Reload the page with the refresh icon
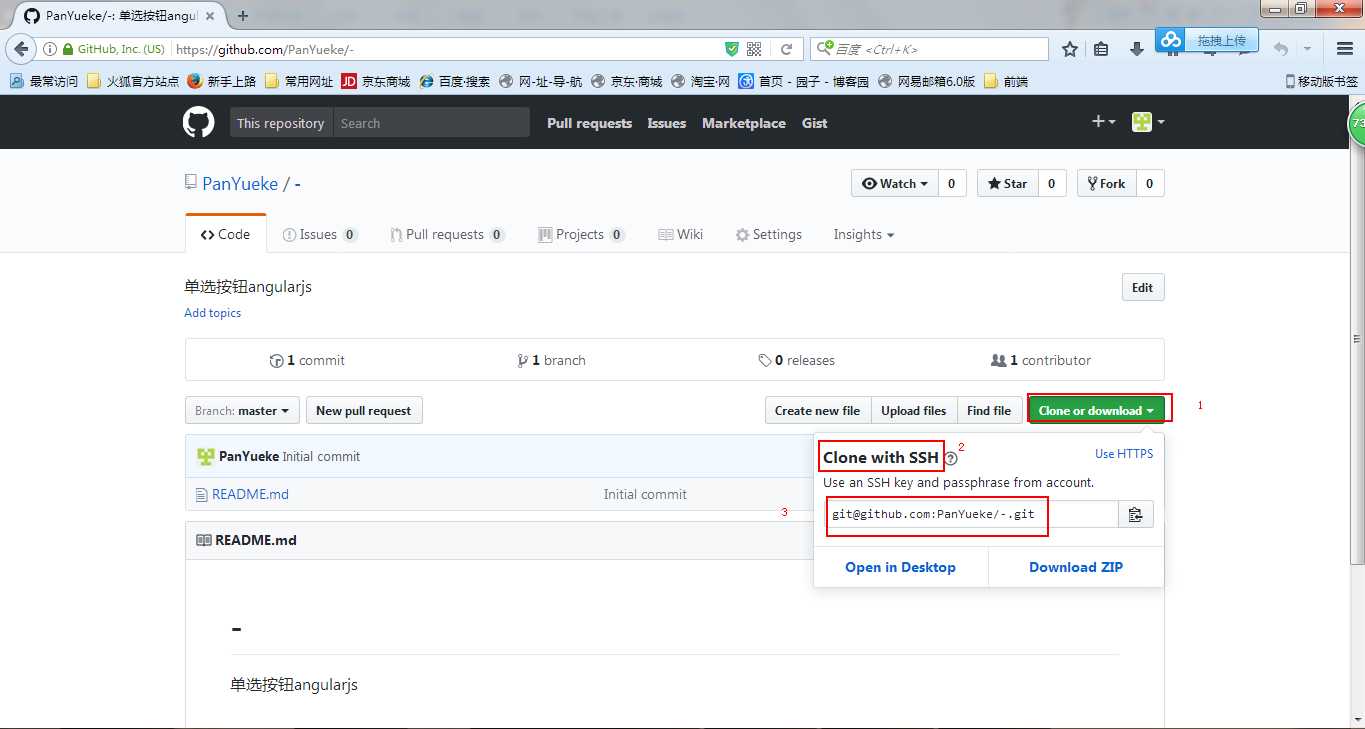Viewport: 1365px width, 729px height. coord(787,49)
